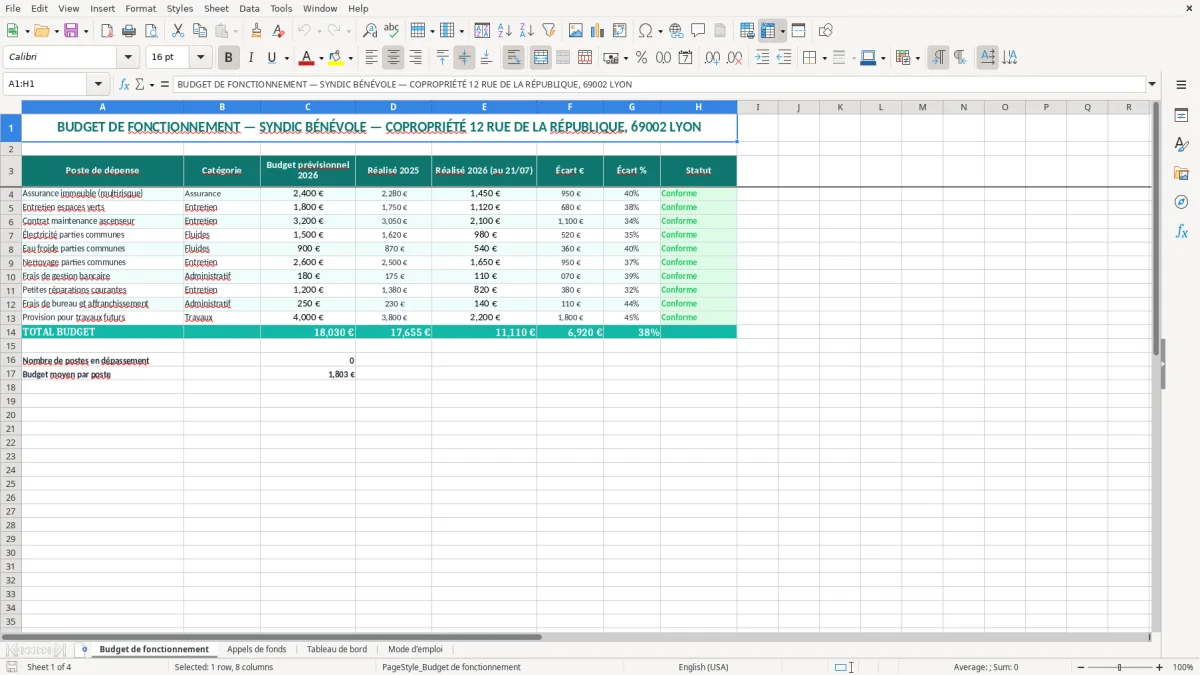Open the Navigator compass in sidebar
This screenshot has height=675, width=1200.
pos(1181,202)
